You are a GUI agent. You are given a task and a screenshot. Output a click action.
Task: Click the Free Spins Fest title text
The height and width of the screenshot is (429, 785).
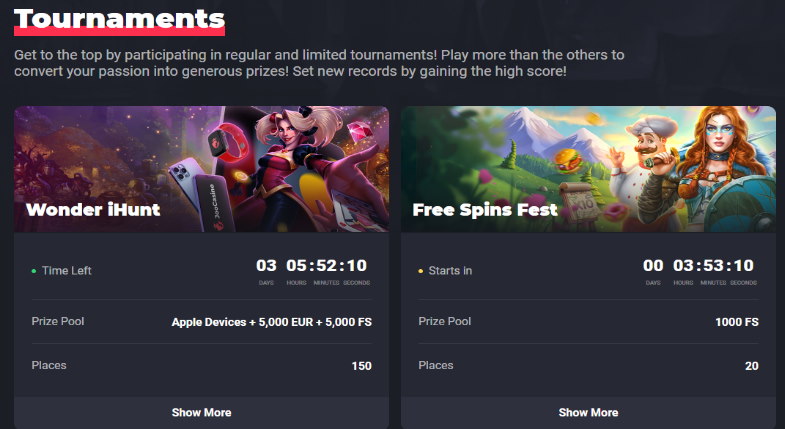(x=485, y=210)
